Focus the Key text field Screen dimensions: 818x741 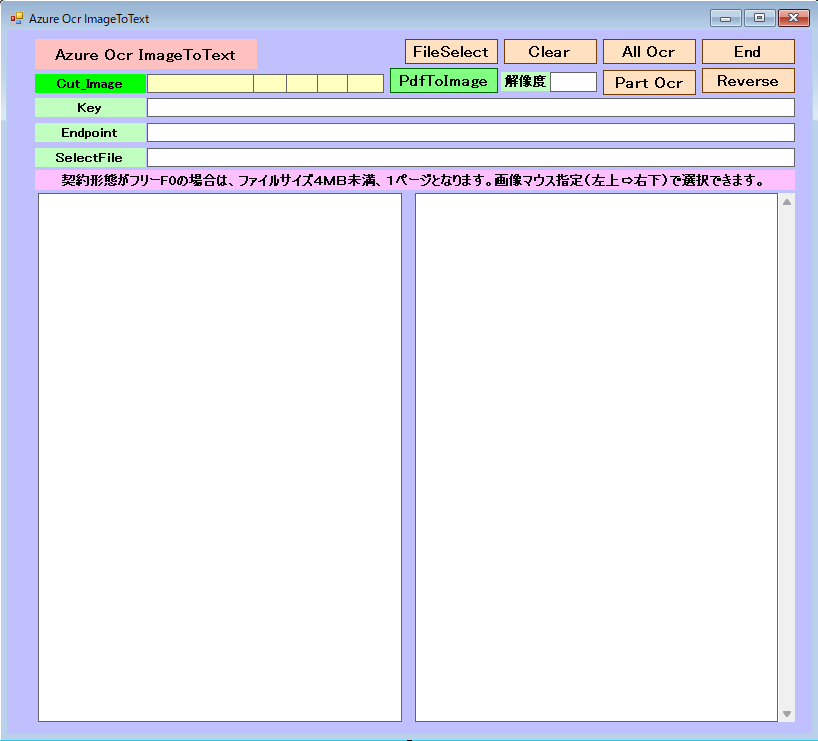[470, 108]
